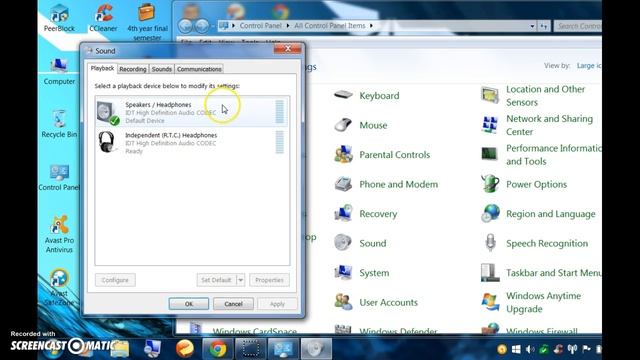Image resolution: width=640 pixels, height=360 pixels.
Task: Select Independent (R.T.C.) Headphones device
Action: 192,142
